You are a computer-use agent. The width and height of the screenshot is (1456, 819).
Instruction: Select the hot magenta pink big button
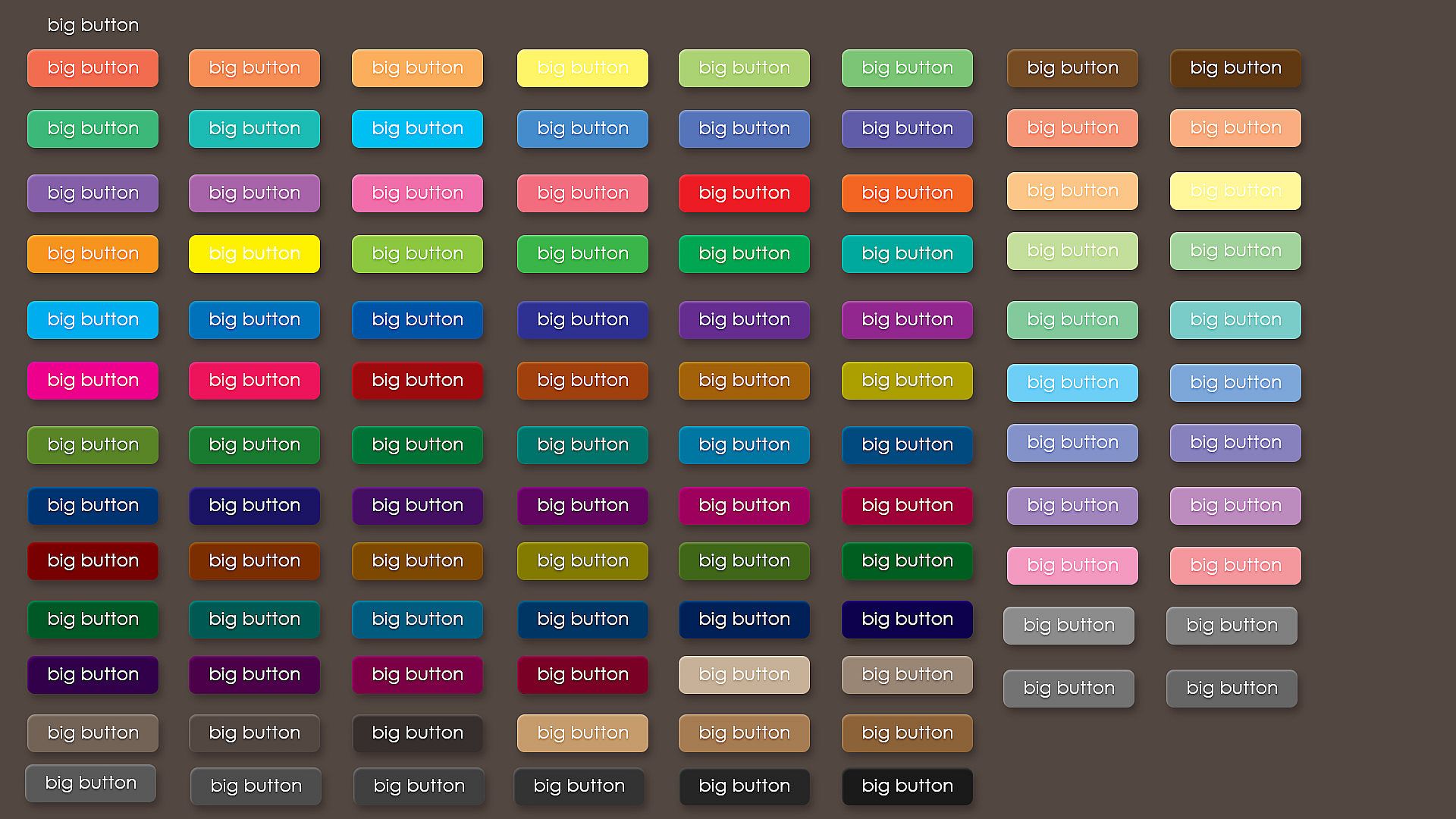click(93, 380)
